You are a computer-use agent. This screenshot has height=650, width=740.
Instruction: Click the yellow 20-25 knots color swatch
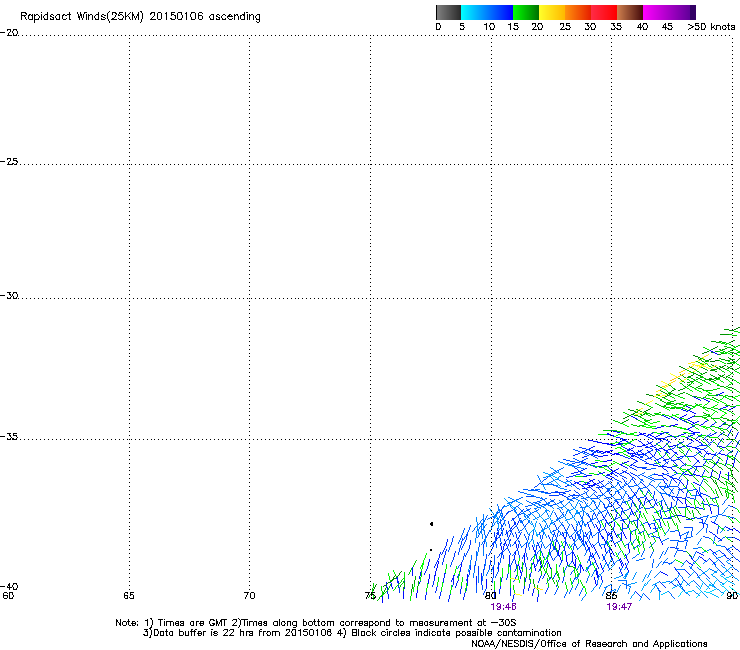[x=552, y=12]
